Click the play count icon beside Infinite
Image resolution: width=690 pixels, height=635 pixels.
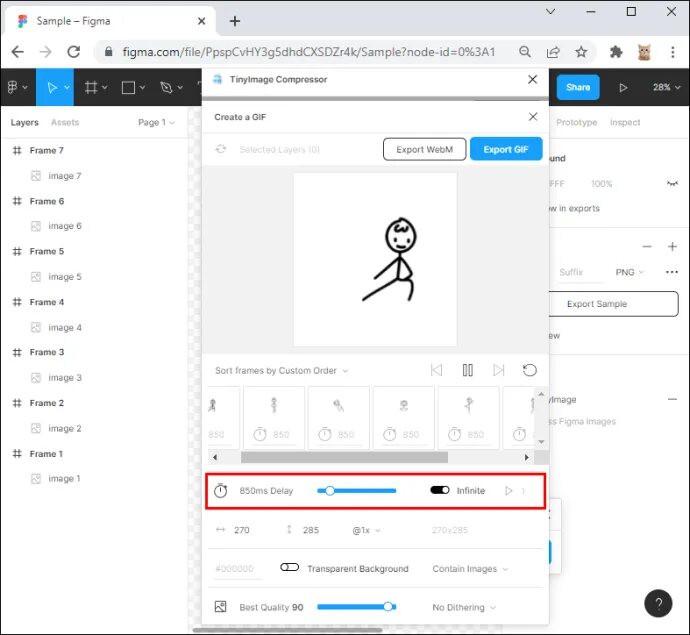tap(508, 490)
